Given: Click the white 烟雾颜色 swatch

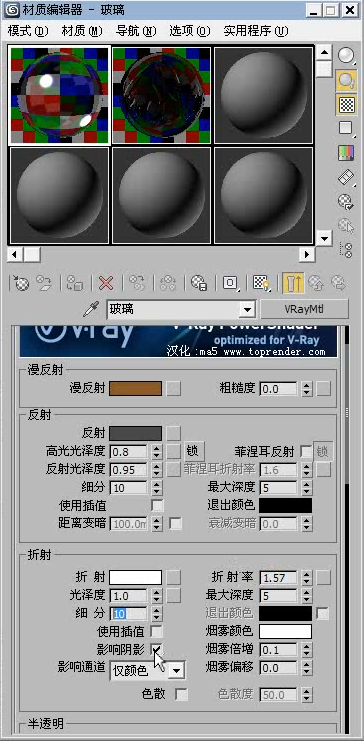Looking at the screenshot, I should pos(285,631).
